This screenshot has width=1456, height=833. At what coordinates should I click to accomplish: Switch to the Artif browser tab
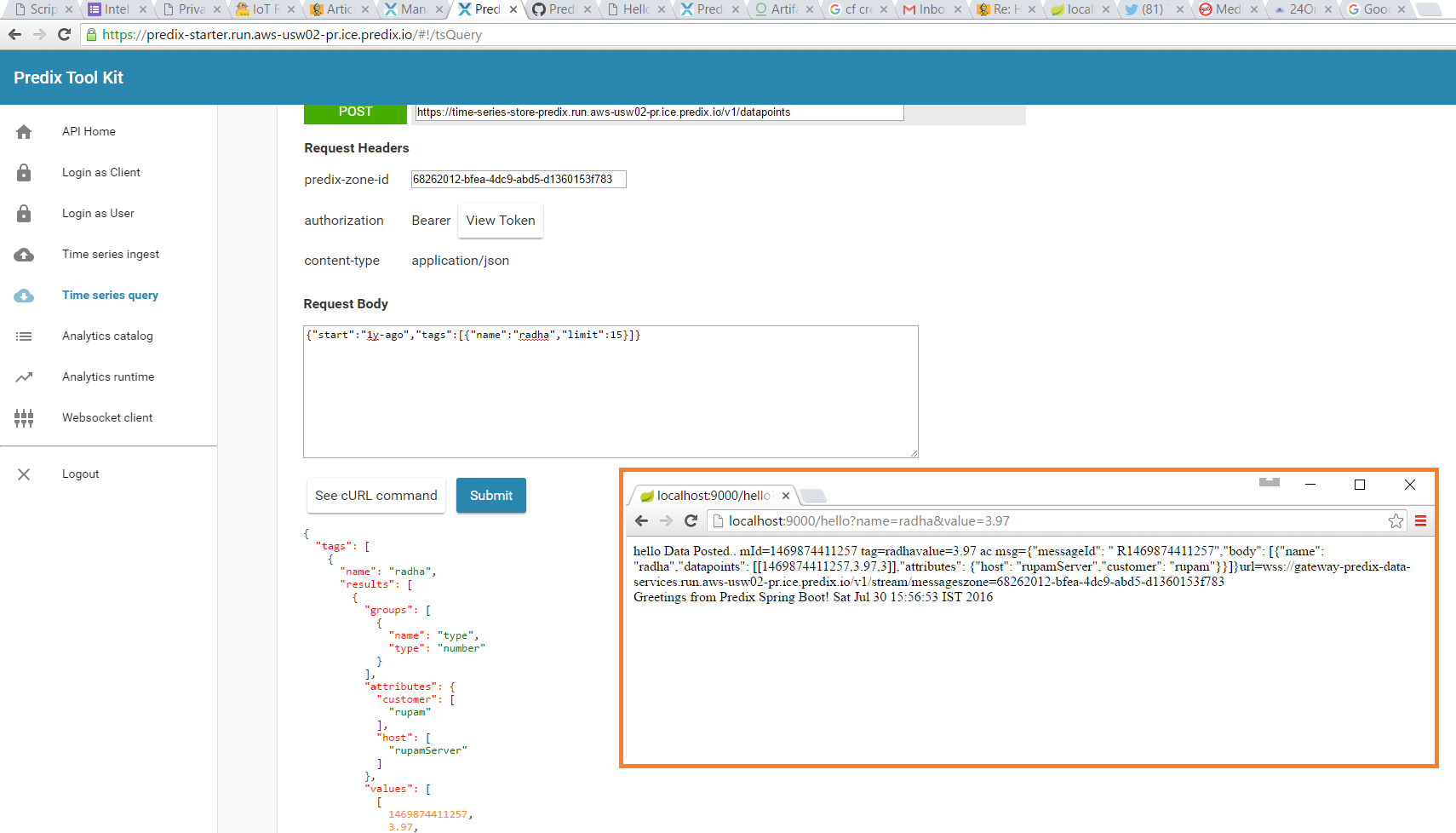783,9
